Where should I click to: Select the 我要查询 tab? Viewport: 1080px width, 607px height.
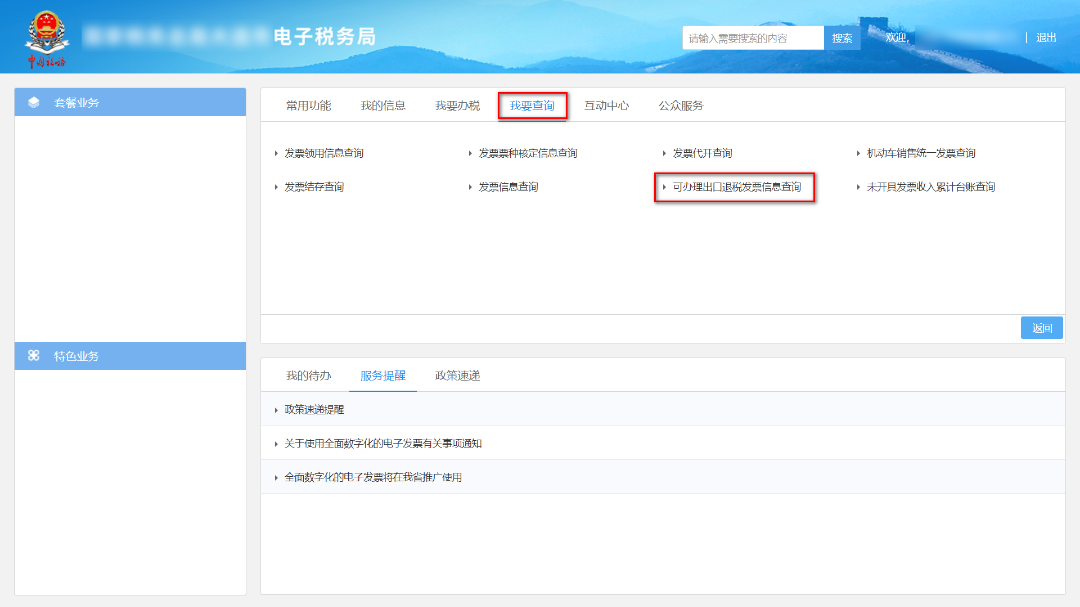tap(532, 105)
